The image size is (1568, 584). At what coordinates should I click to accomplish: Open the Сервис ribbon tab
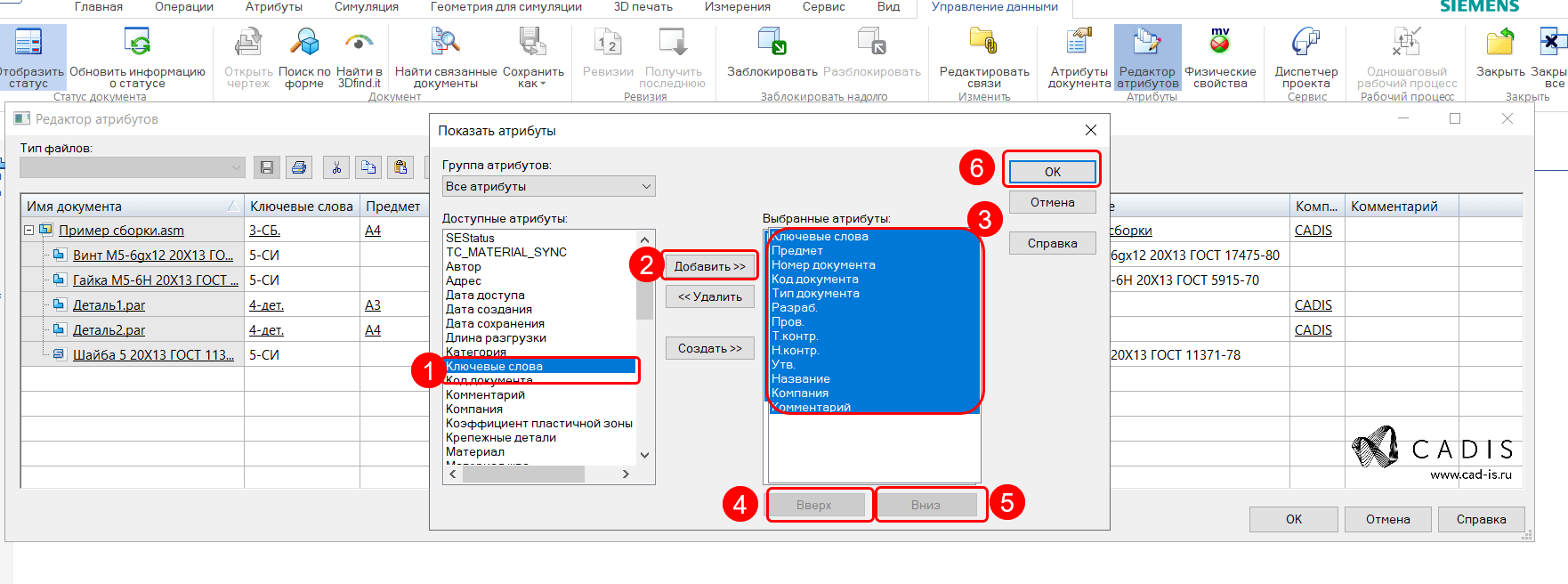coord(824,6)
